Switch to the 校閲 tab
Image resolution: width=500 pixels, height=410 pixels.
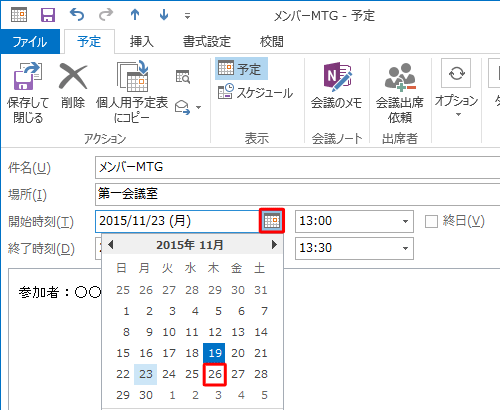271,42
